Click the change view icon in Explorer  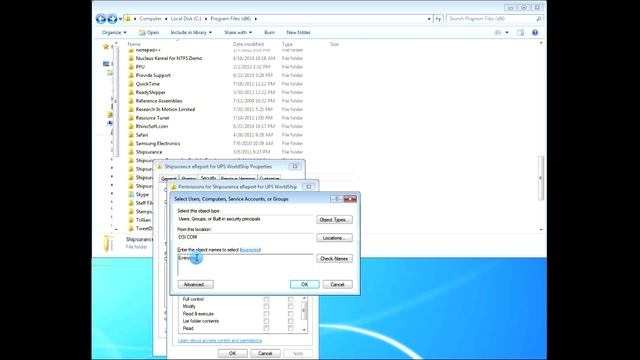point(498,33)
